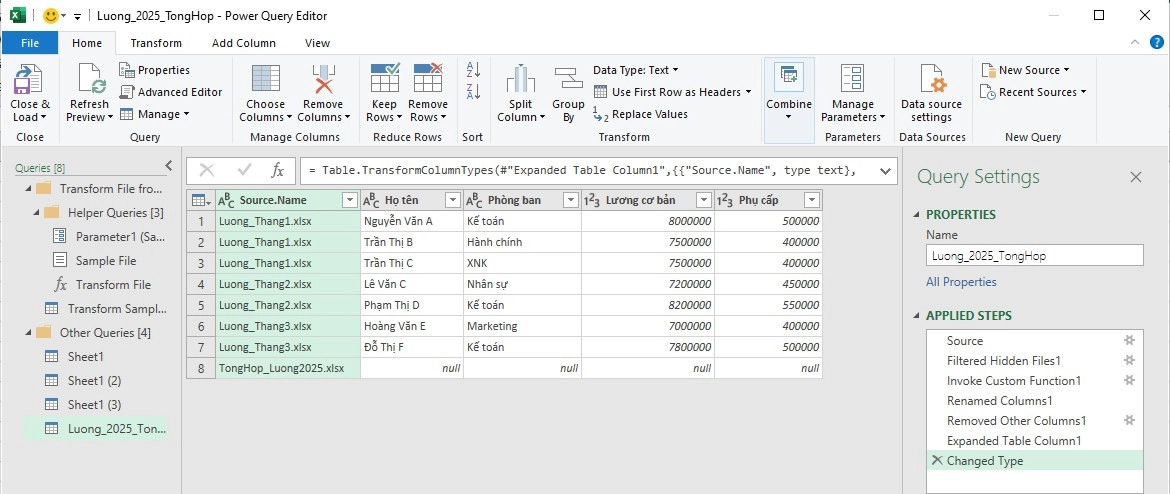The height and width of the screenshot is (494, 1170).
Task: Select cell TongHop_Luong2025.xlsx
Action: [x=288, y=368]
